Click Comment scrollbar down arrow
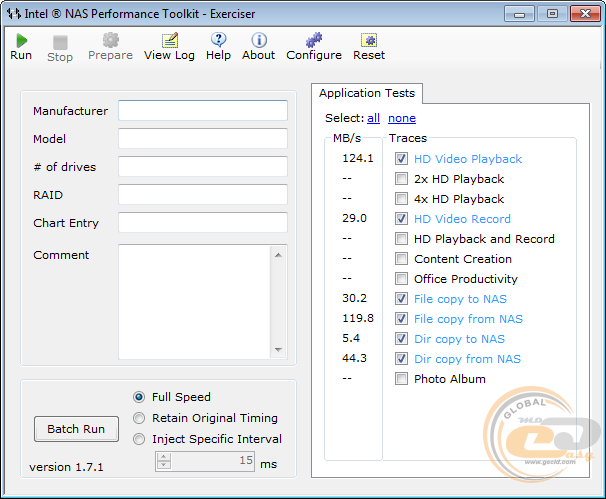Screen dimensions: 606x499 click(x=278, y=349)
